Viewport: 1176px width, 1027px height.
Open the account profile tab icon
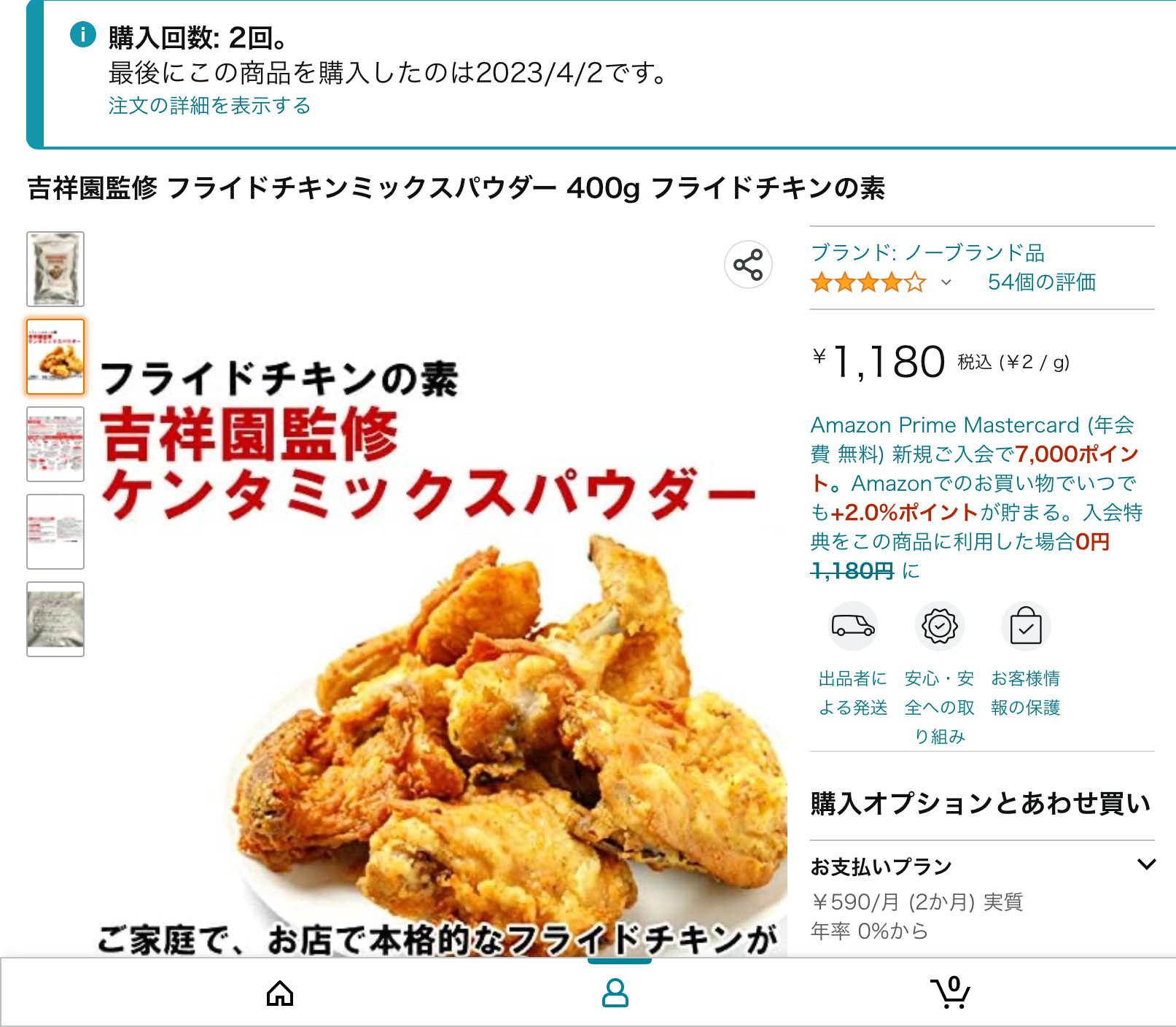pos(615,993)
